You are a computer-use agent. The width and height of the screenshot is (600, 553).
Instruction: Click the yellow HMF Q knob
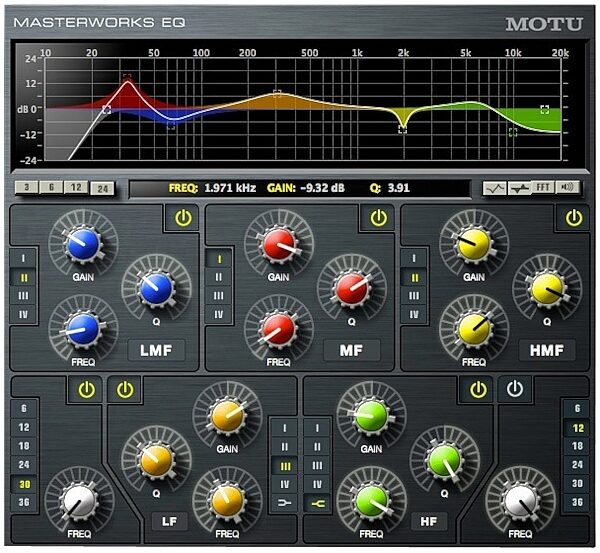tap(547, 289)
